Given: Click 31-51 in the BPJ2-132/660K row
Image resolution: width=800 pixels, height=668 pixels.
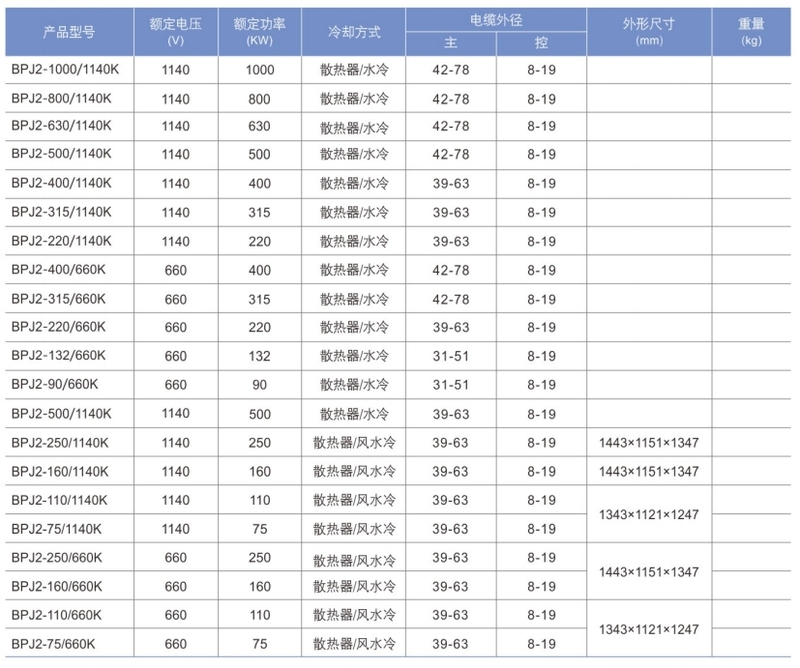Looking at the screenshot, I should click(x=451, y=356).
